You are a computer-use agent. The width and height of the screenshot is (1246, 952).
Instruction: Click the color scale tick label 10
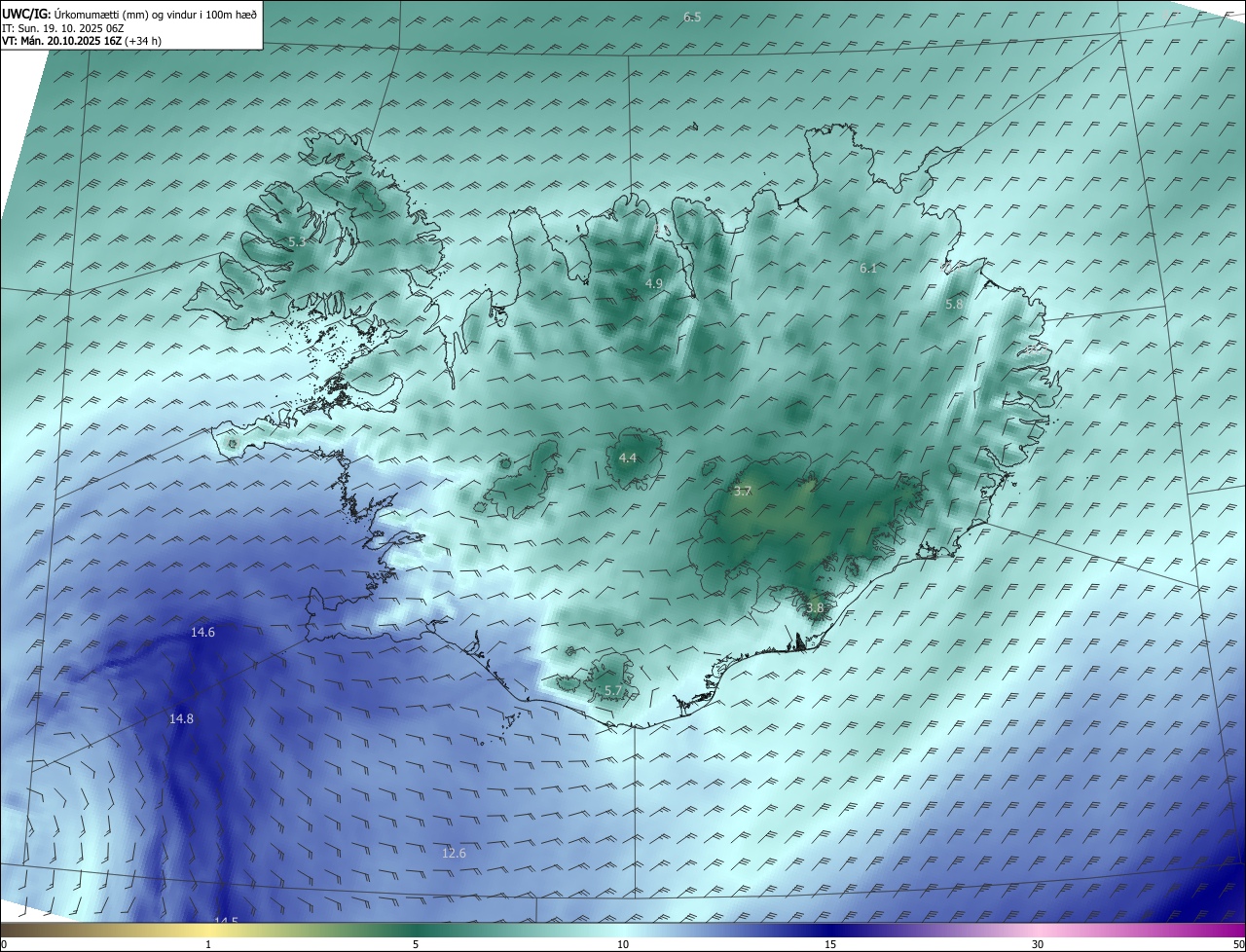click(x=623, y=944)
